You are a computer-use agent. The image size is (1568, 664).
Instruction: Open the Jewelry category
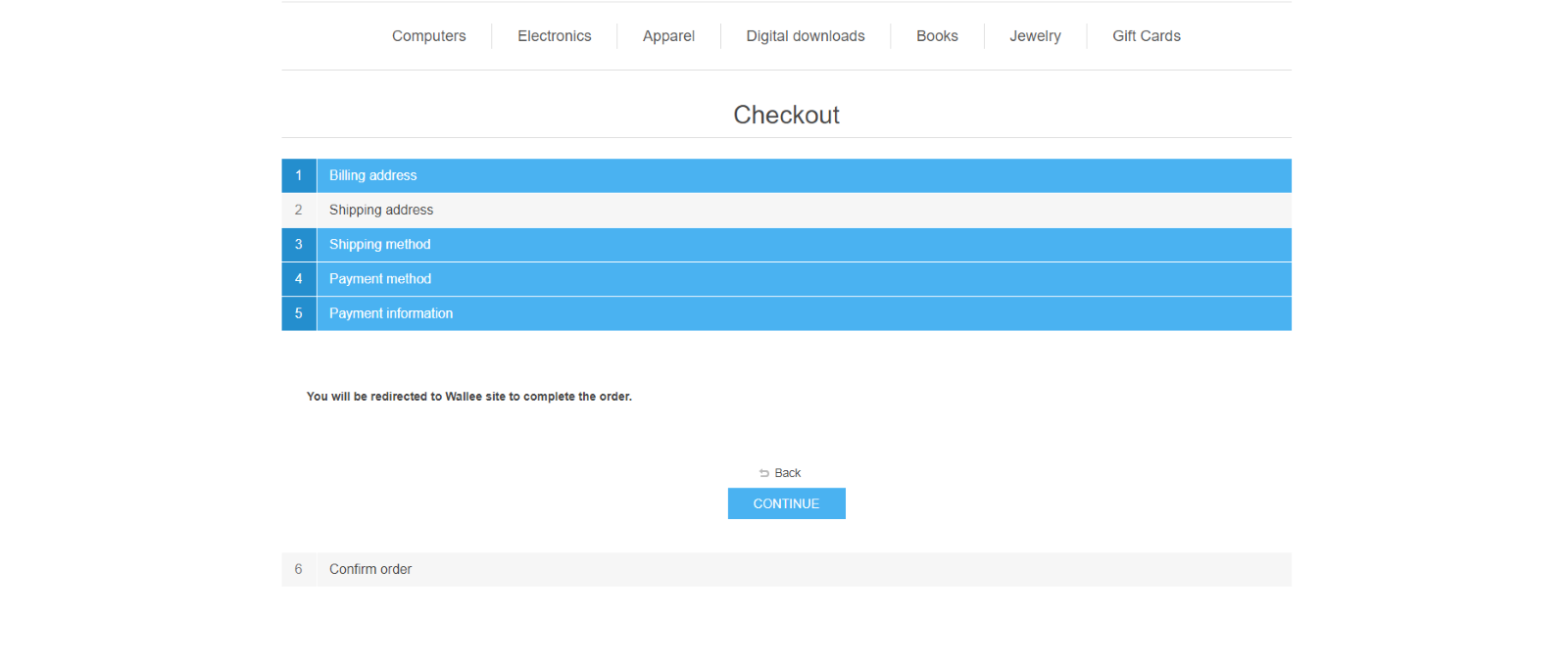(1035, 36)
